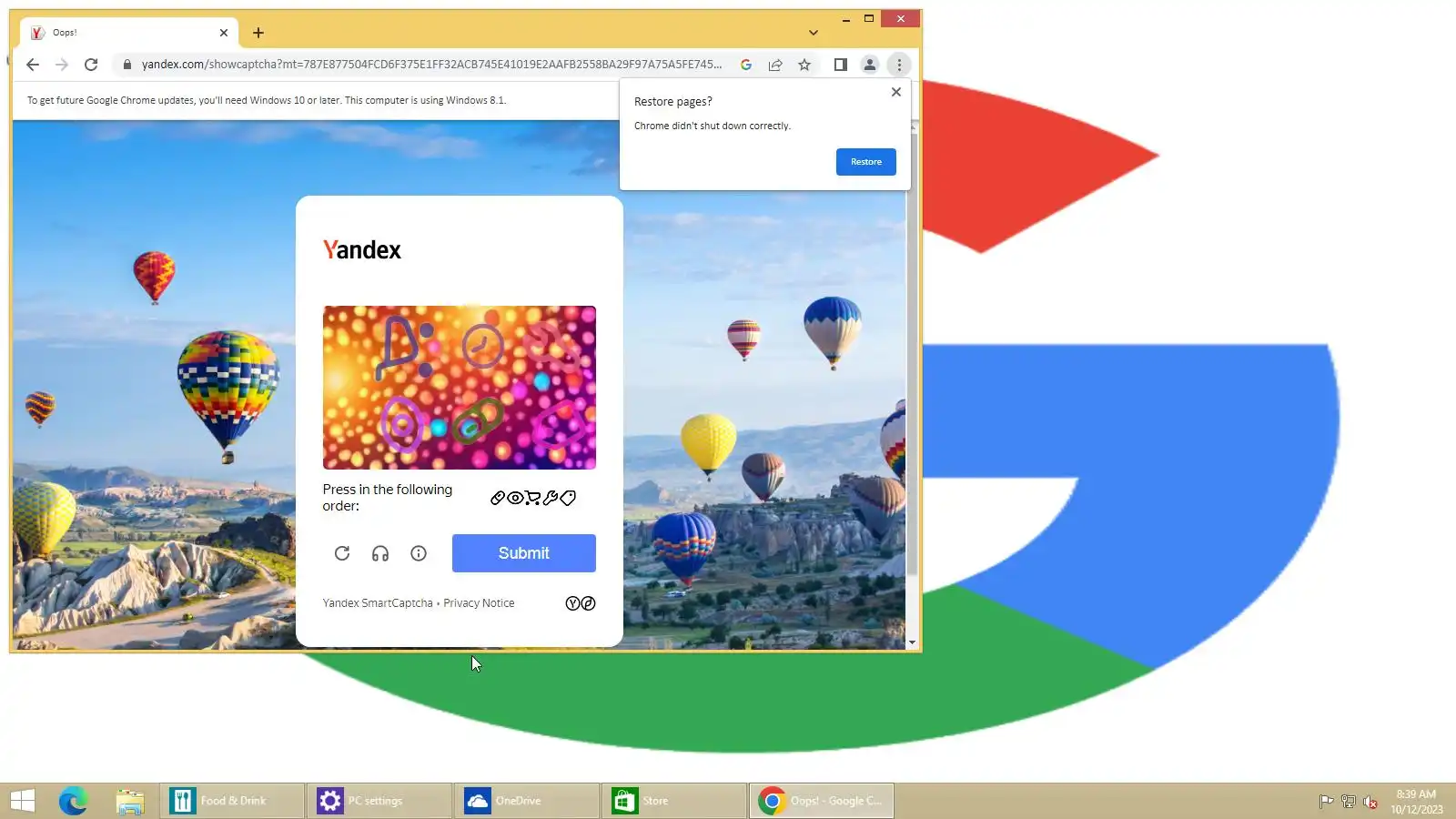The height and width of the screenshot is (819, 1456).
Task: Open Google icon in address bar
Action: [x=746, y=65]
